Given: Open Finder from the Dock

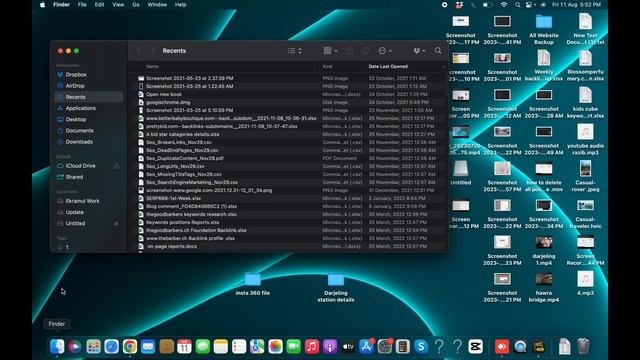Looking at the screenshot, I should pos(57,347).
